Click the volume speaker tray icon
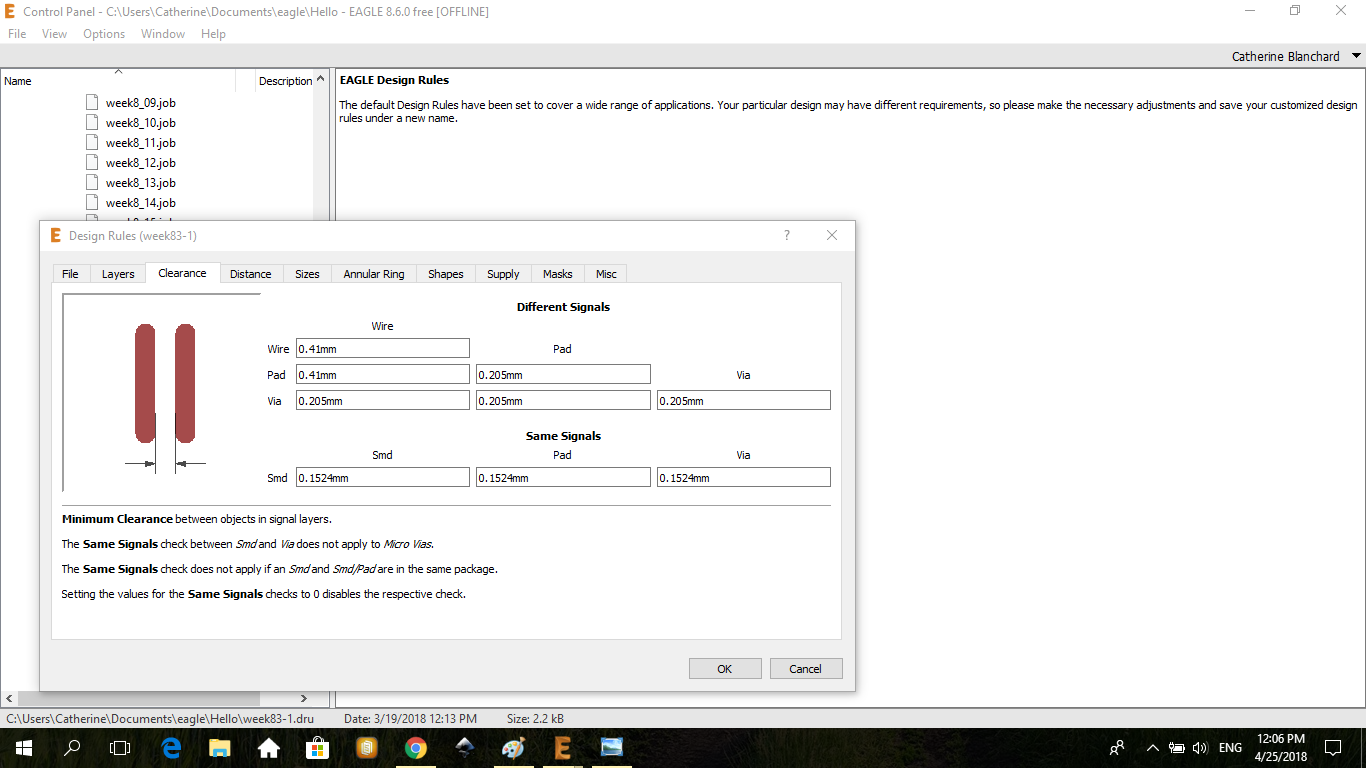The height and width of the screenshot is (768, 1366). 1200,748
